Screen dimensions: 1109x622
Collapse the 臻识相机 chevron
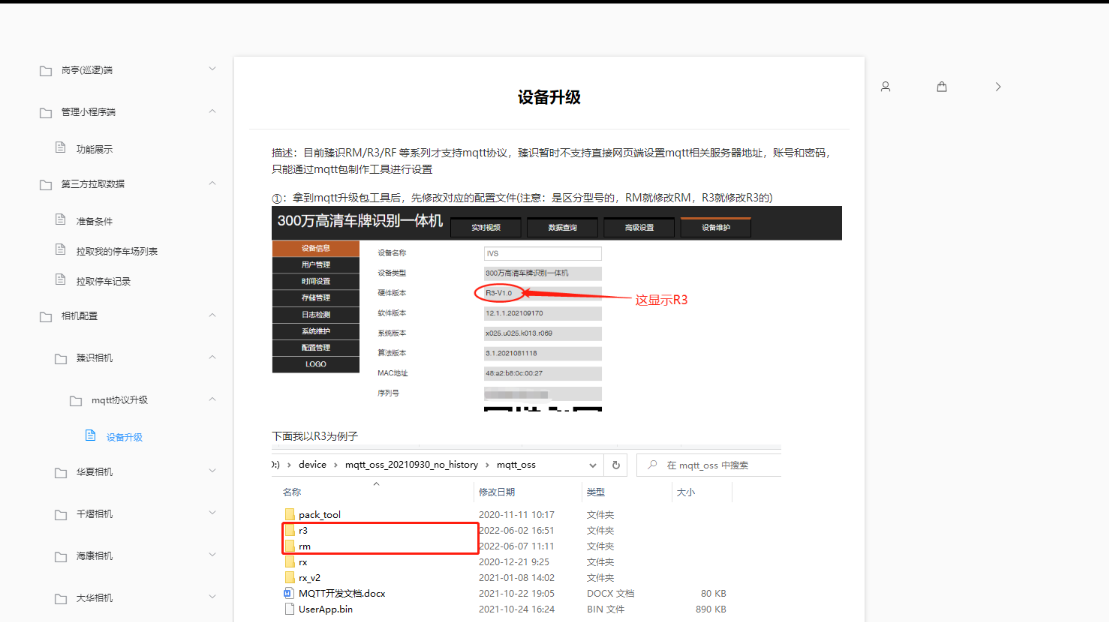212,357
